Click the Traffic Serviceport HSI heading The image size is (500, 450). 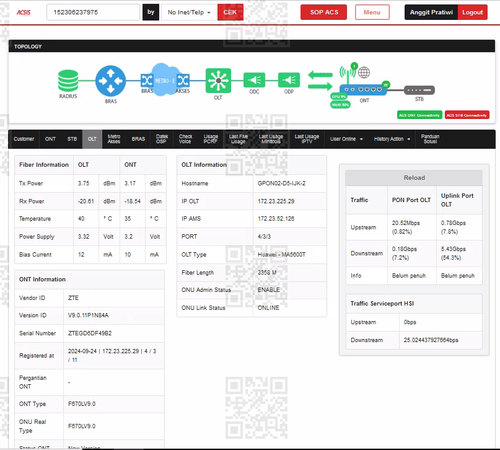click(x=382, y=303)
